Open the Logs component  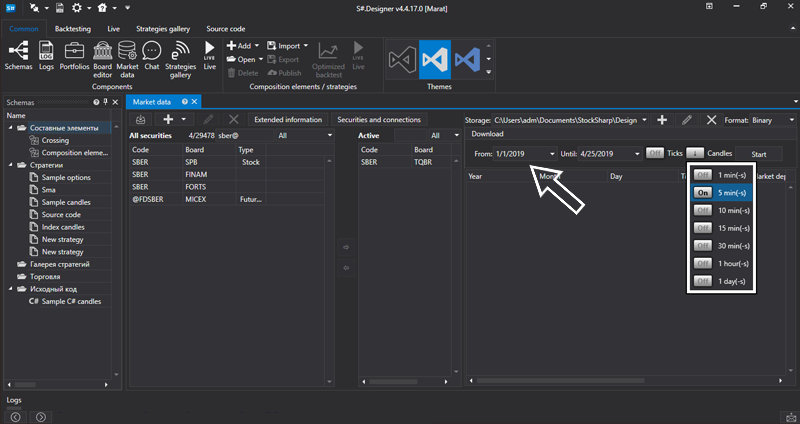(x=46, y=52)
